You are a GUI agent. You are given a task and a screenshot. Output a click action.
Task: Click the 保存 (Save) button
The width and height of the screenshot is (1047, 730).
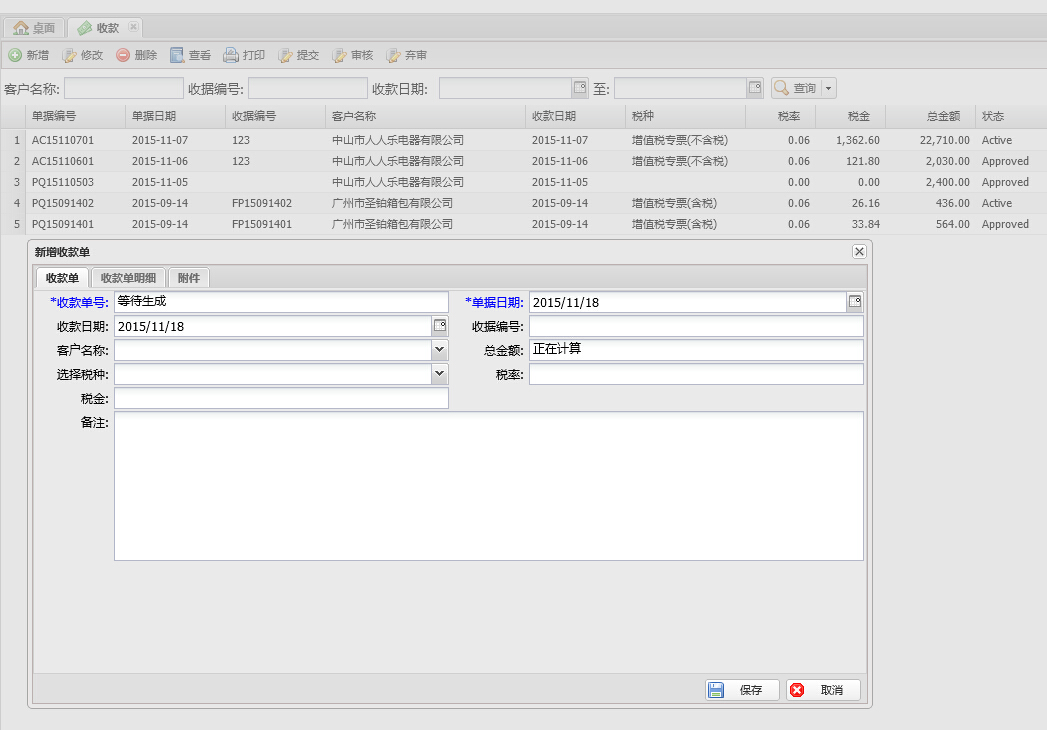742,690
